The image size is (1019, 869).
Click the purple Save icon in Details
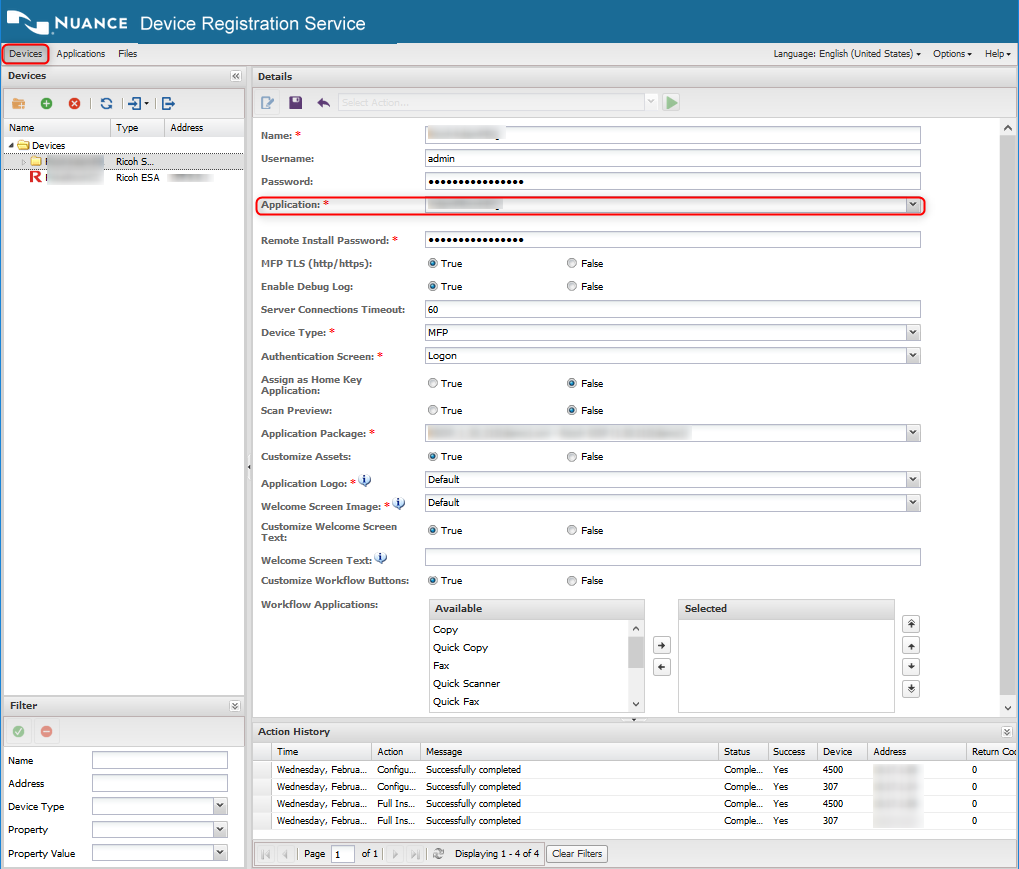click(295, 102)
